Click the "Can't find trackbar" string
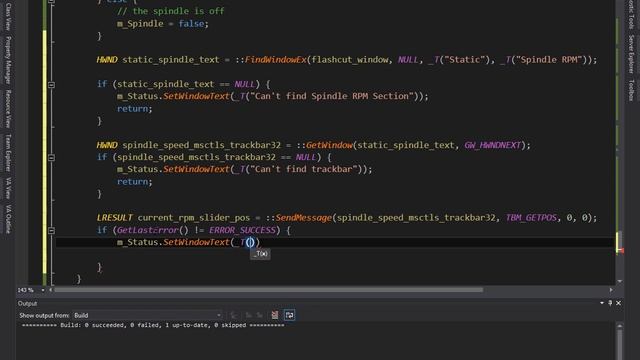Screen dimensions: 640x360 pos(304,169)
